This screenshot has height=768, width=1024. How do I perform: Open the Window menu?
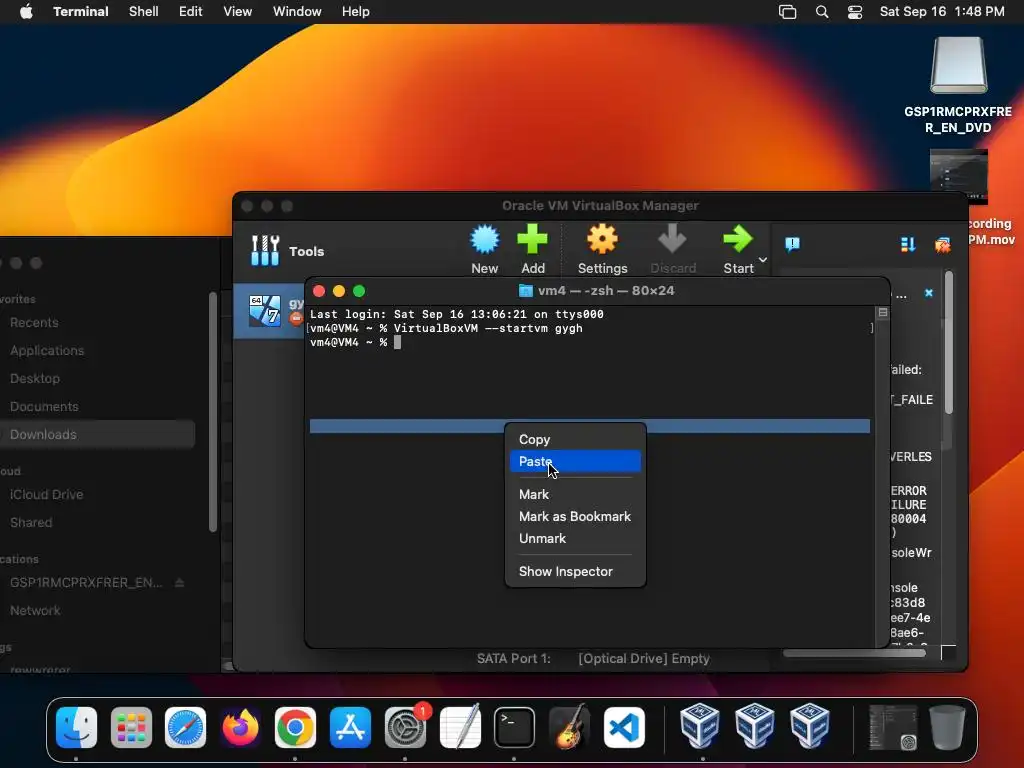(x=297, y=12)
